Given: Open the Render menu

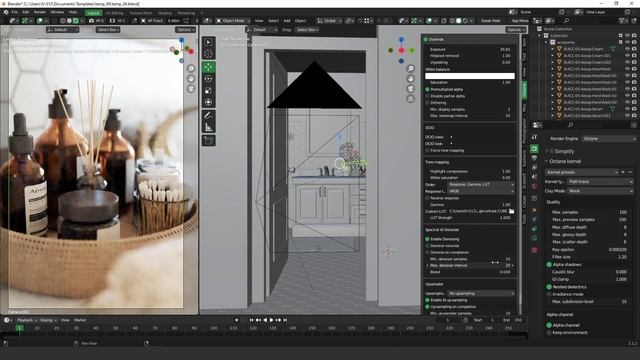Looking at the screenshot, I should pyautogui.click(x=40, y=12).
